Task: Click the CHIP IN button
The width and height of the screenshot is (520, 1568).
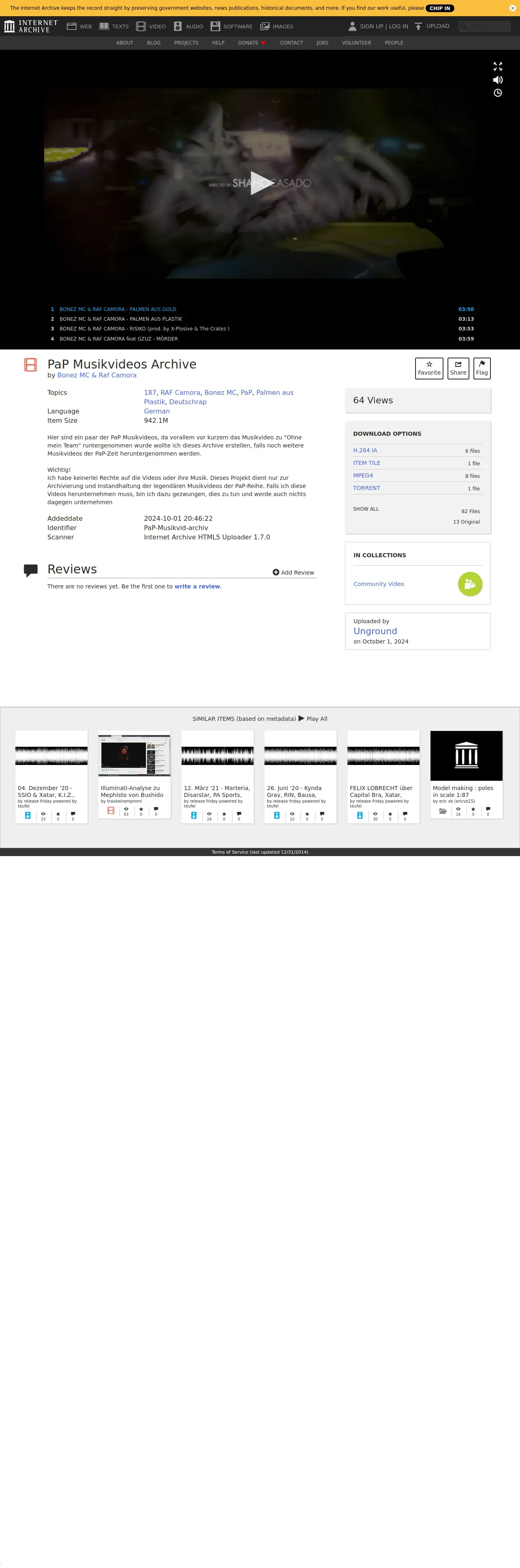Action: (x=440, y=8)
